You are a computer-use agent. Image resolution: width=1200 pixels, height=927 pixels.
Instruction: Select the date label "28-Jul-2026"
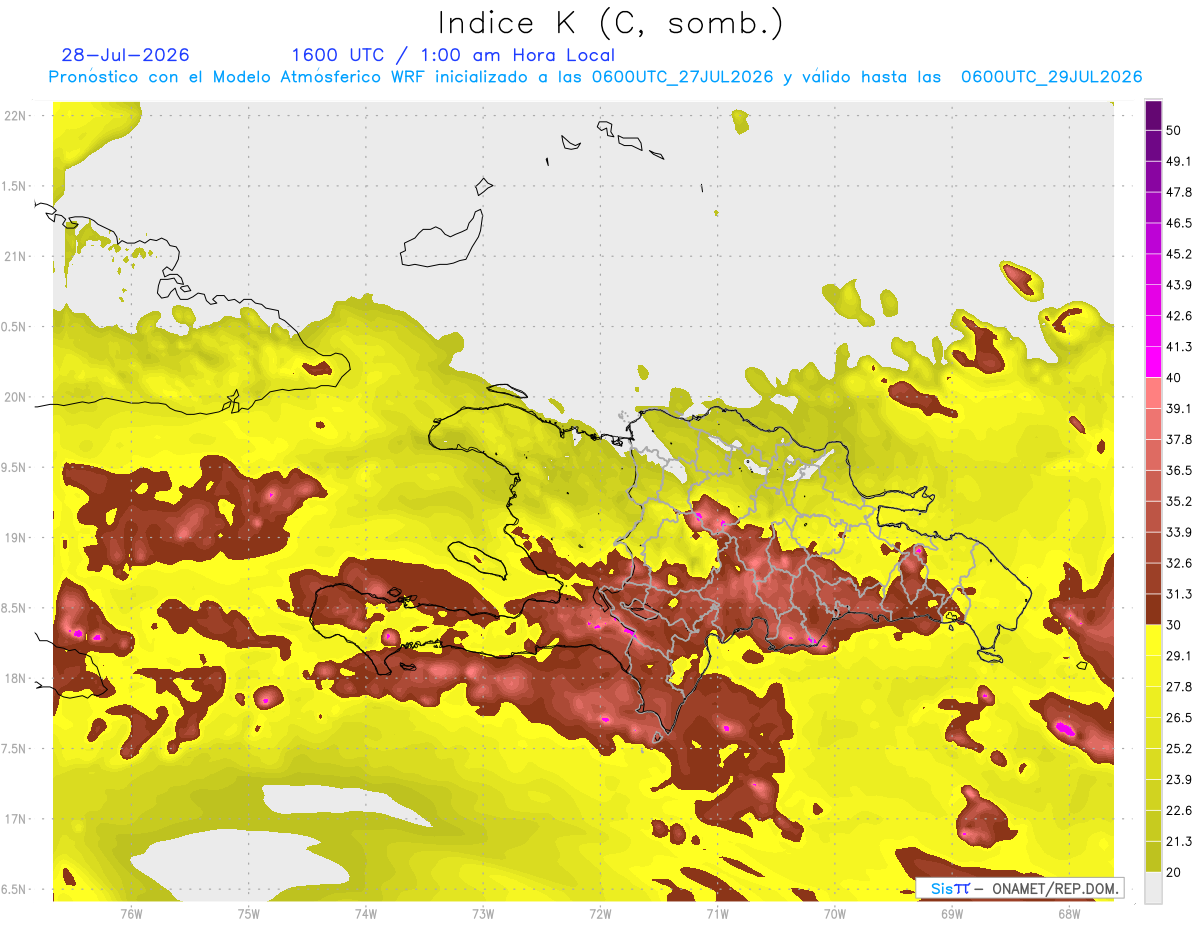(125, 55)
